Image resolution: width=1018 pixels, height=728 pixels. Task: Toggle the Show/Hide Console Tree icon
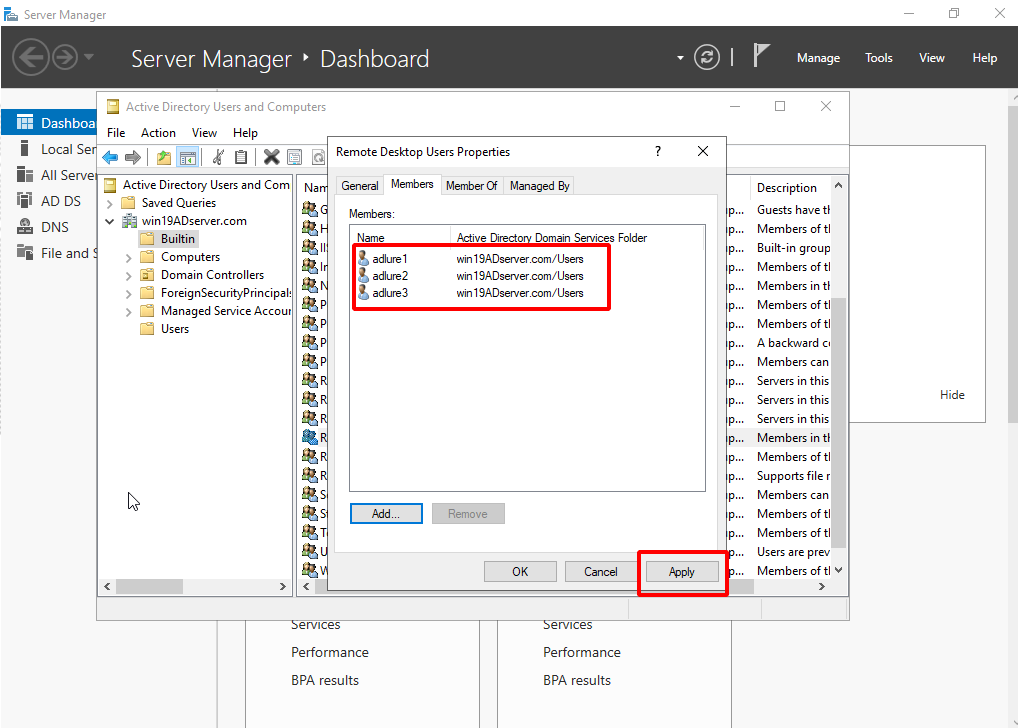(x=187, y=157)
